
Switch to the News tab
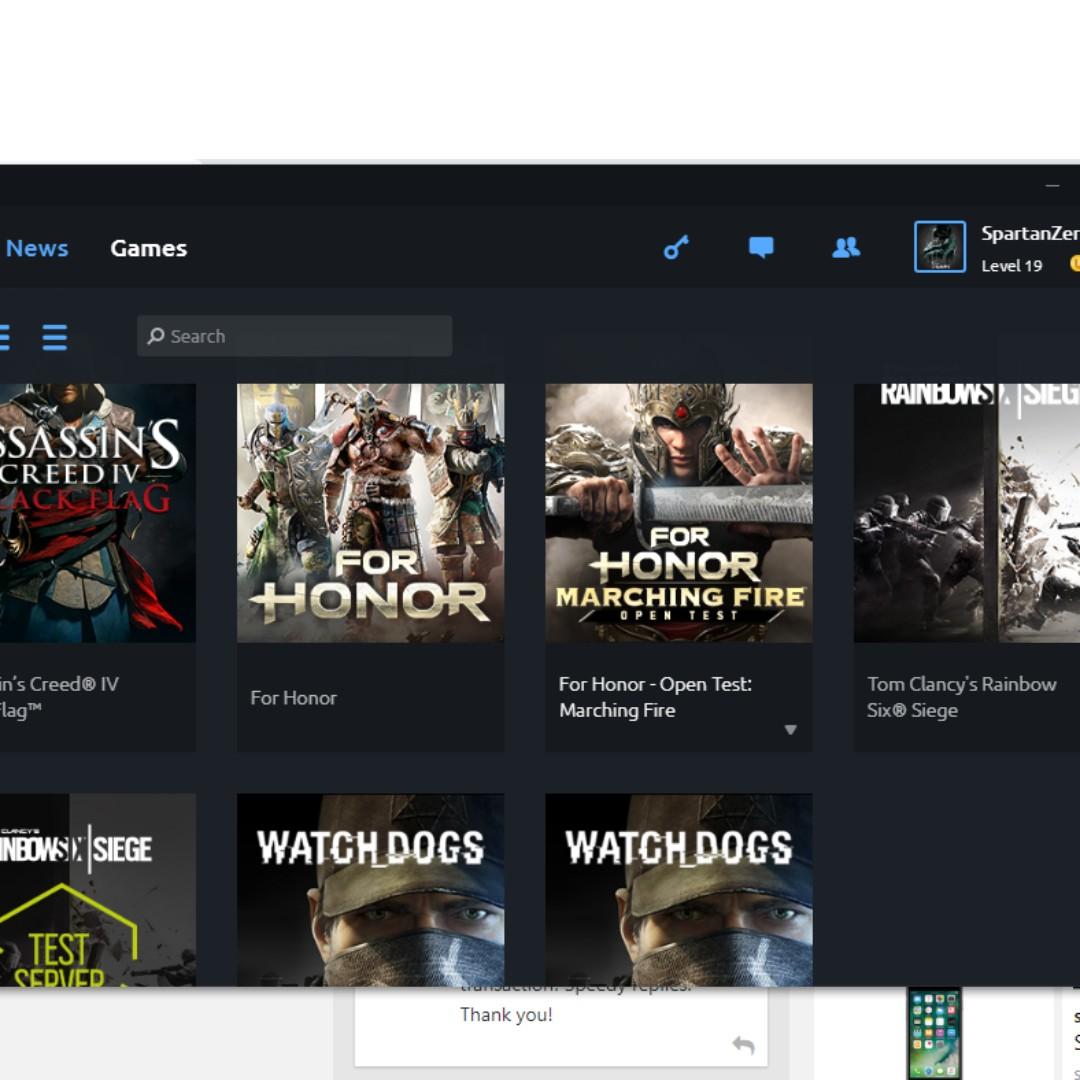(x=37, y=248)
